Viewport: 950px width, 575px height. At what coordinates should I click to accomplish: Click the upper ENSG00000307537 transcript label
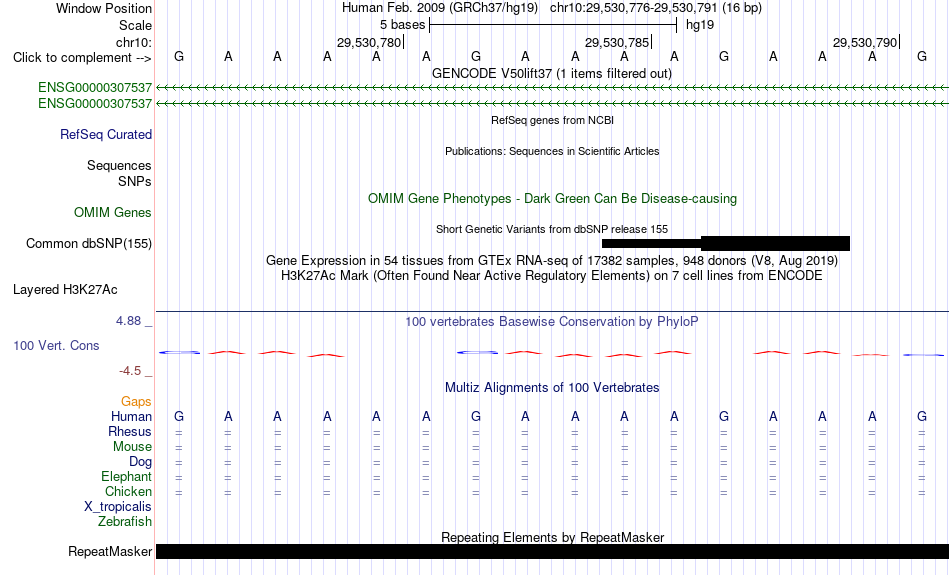[95, 88]
